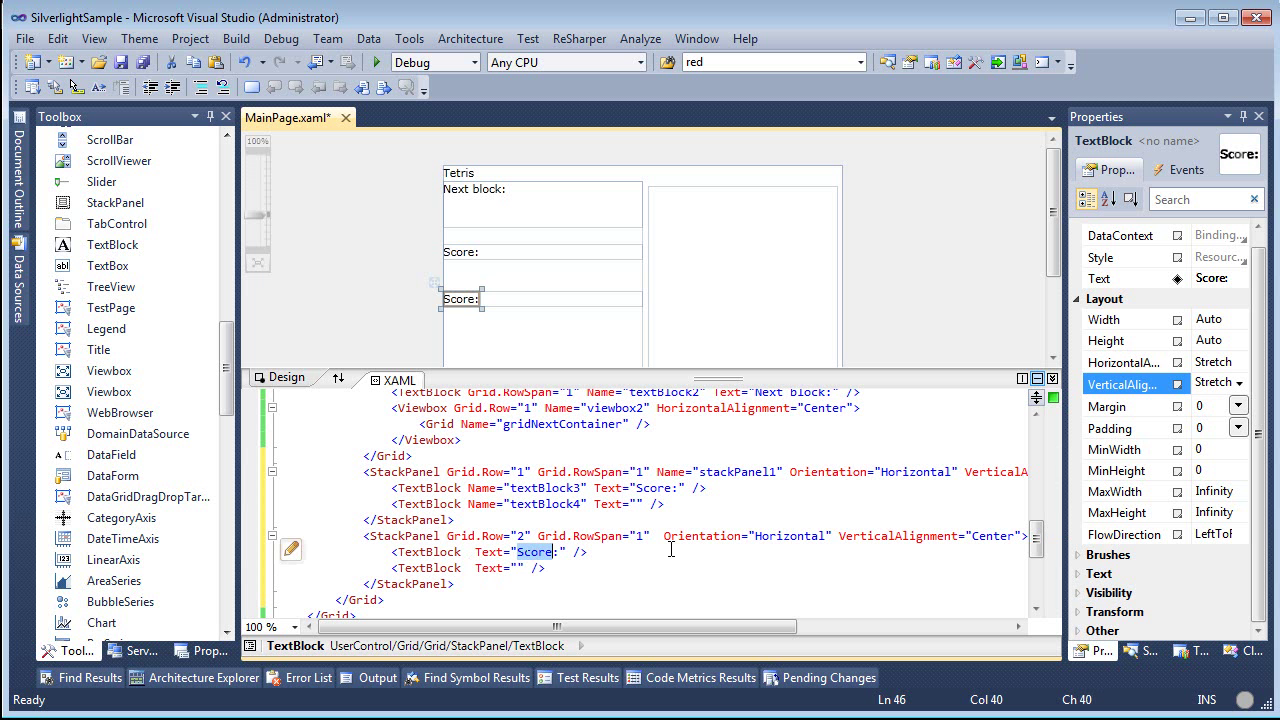
Task: Toggle a bookmark on the current line
Action: click(x=252, y=88)
